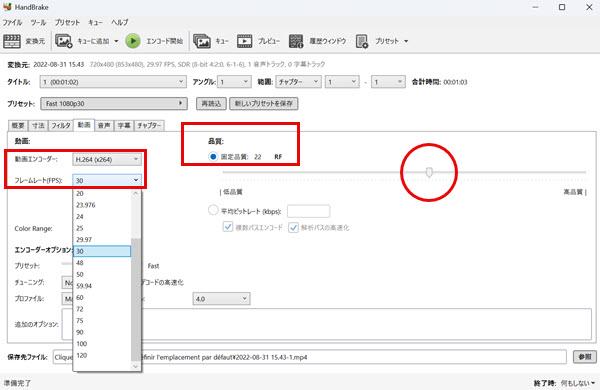This screenshot has height=390, width=600.
Task: Toggle the multi-pass encode (複数パスエンコード) checkbox
Action: point(228,227)
